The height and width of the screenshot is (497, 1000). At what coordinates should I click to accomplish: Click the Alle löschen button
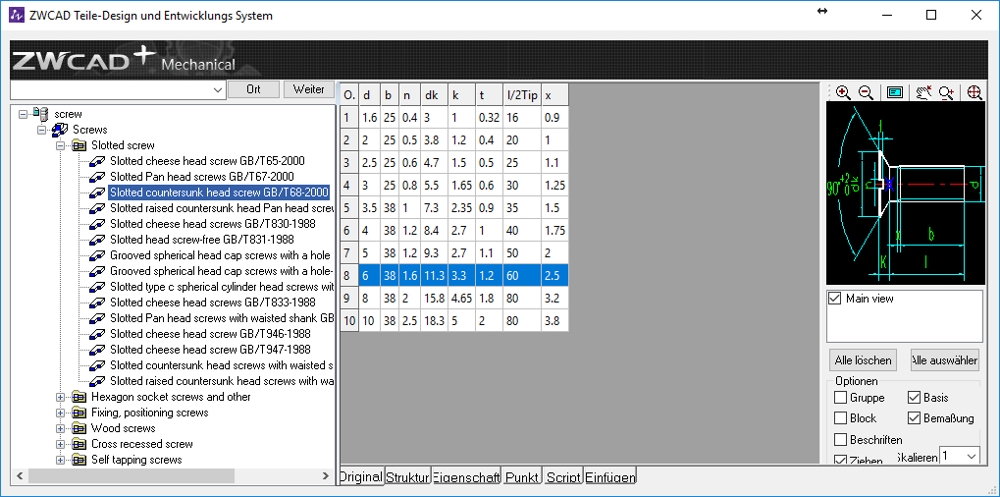tap(862, 360)
